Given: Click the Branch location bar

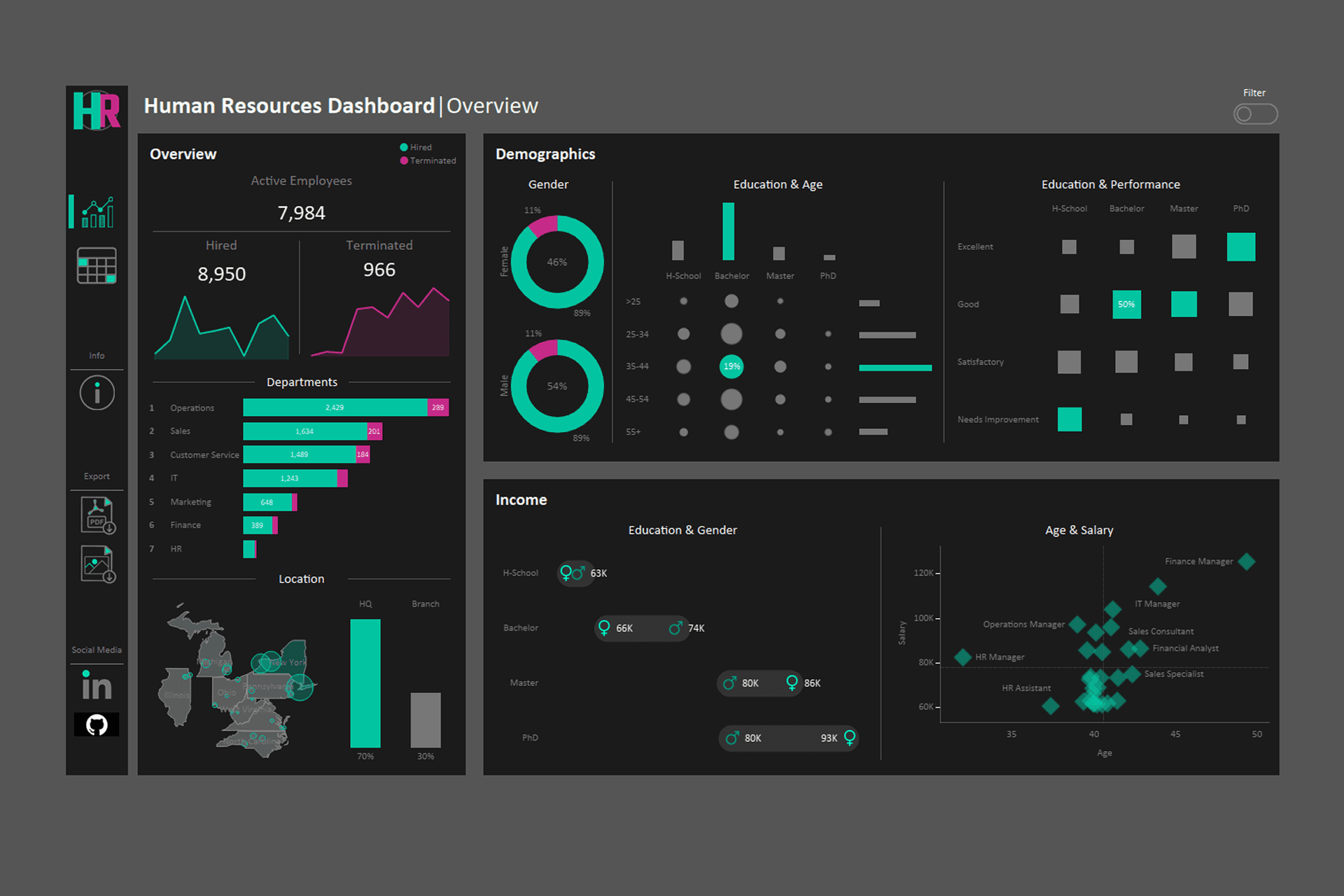Looking at the screenshot, I should (x=426, y=720).
